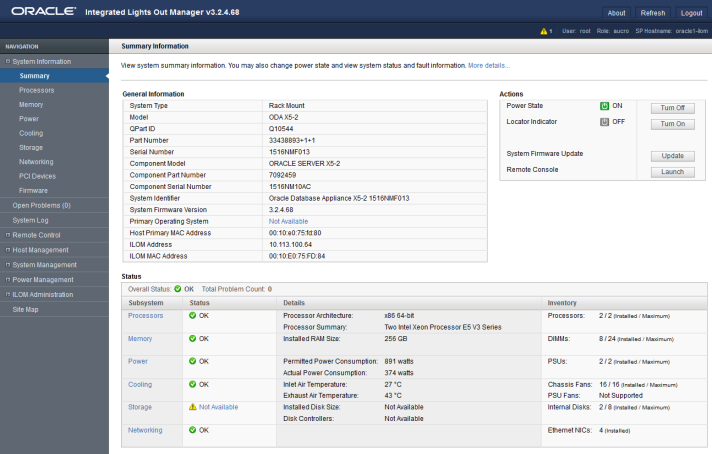Open Firmware page from navigation
Viewport: 712px width, 454px height.
click(x=33, y=191)
